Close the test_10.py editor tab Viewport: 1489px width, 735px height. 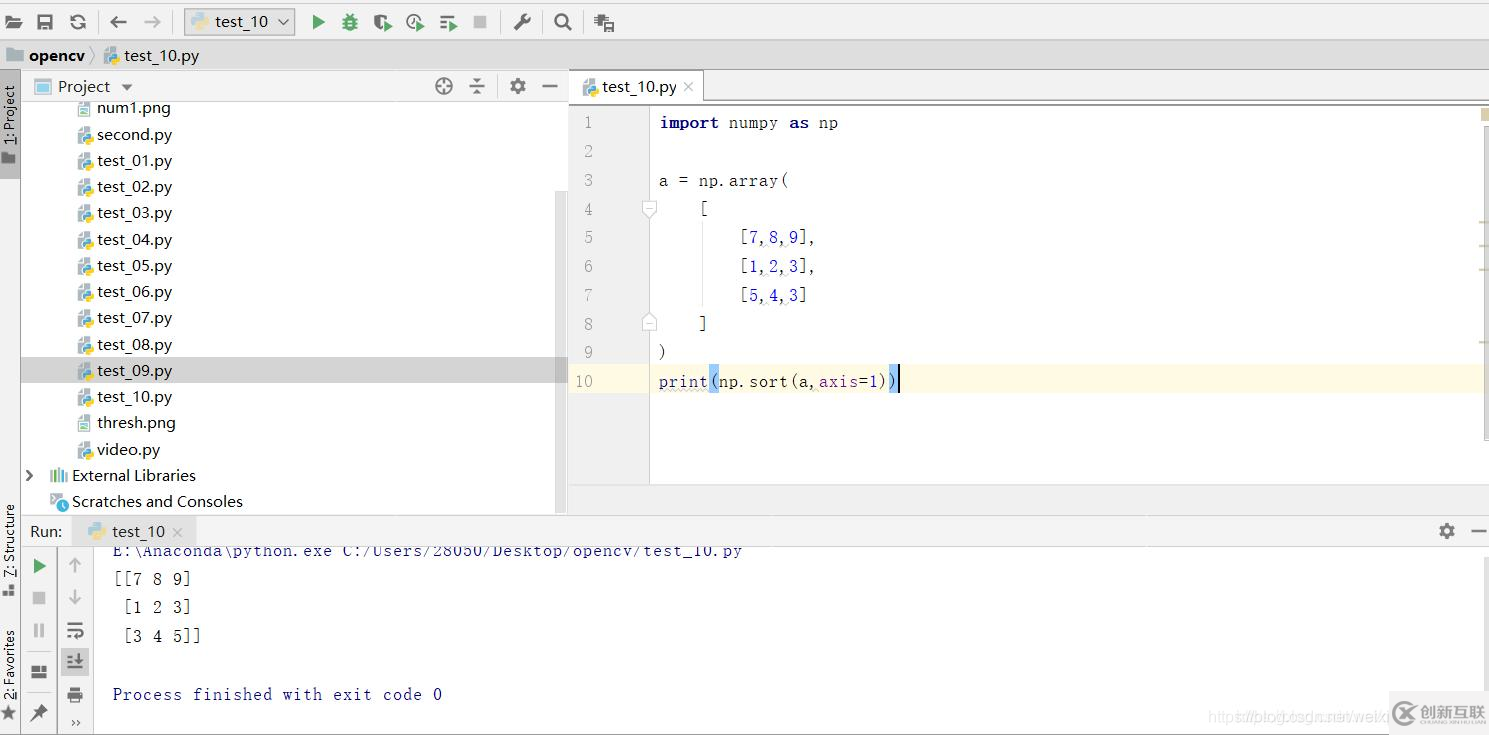tap(688, 87)
